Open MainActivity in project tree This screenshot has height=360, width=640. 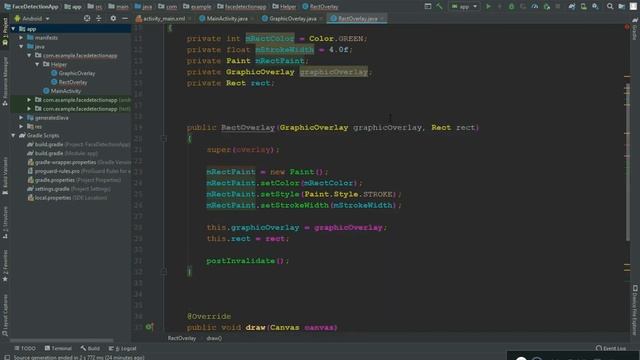62,91
